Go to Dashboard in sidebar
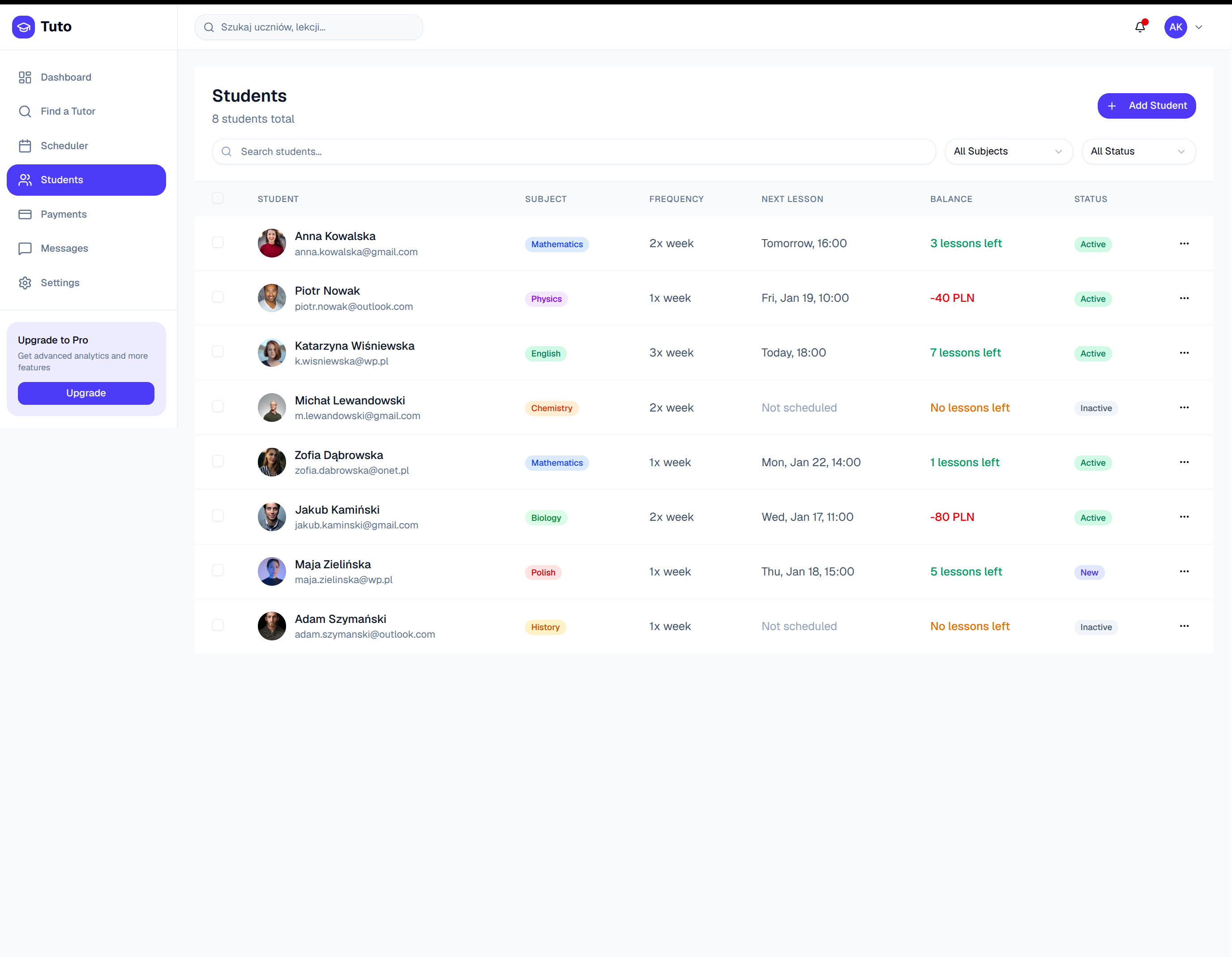1232x957 pixels. (86, 77)
